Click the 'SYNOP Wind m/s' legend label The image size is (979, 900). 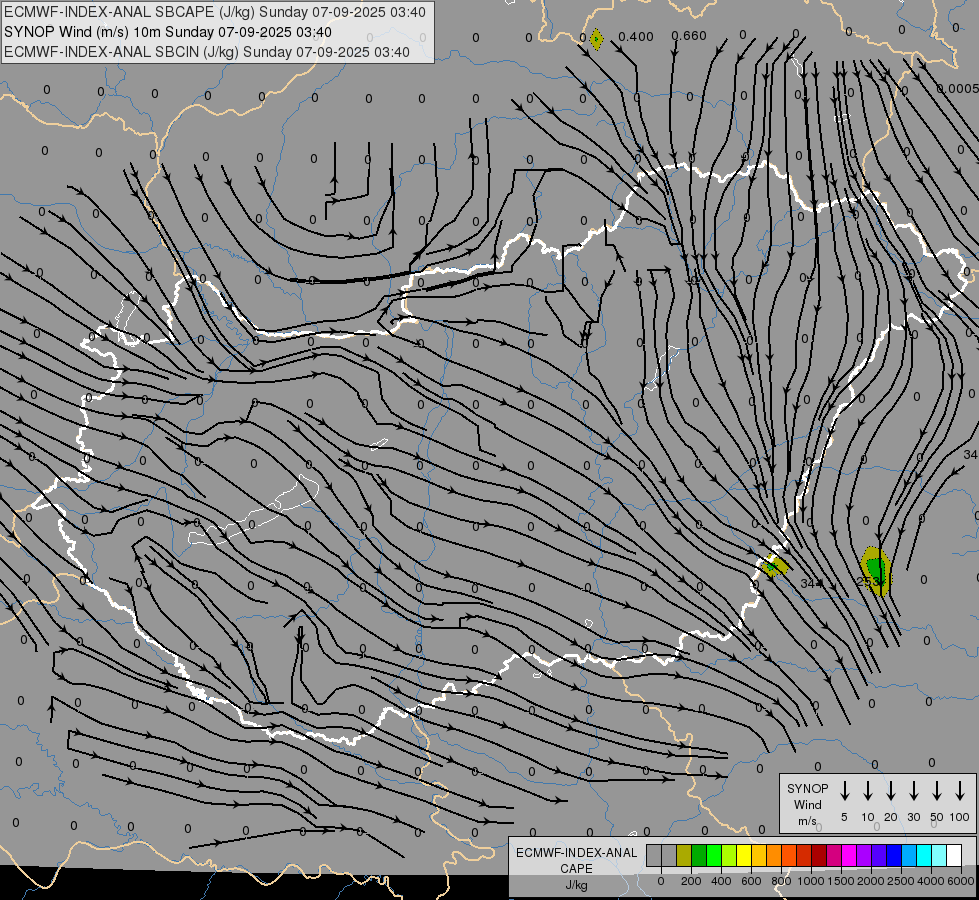click(x=807, y=804)
